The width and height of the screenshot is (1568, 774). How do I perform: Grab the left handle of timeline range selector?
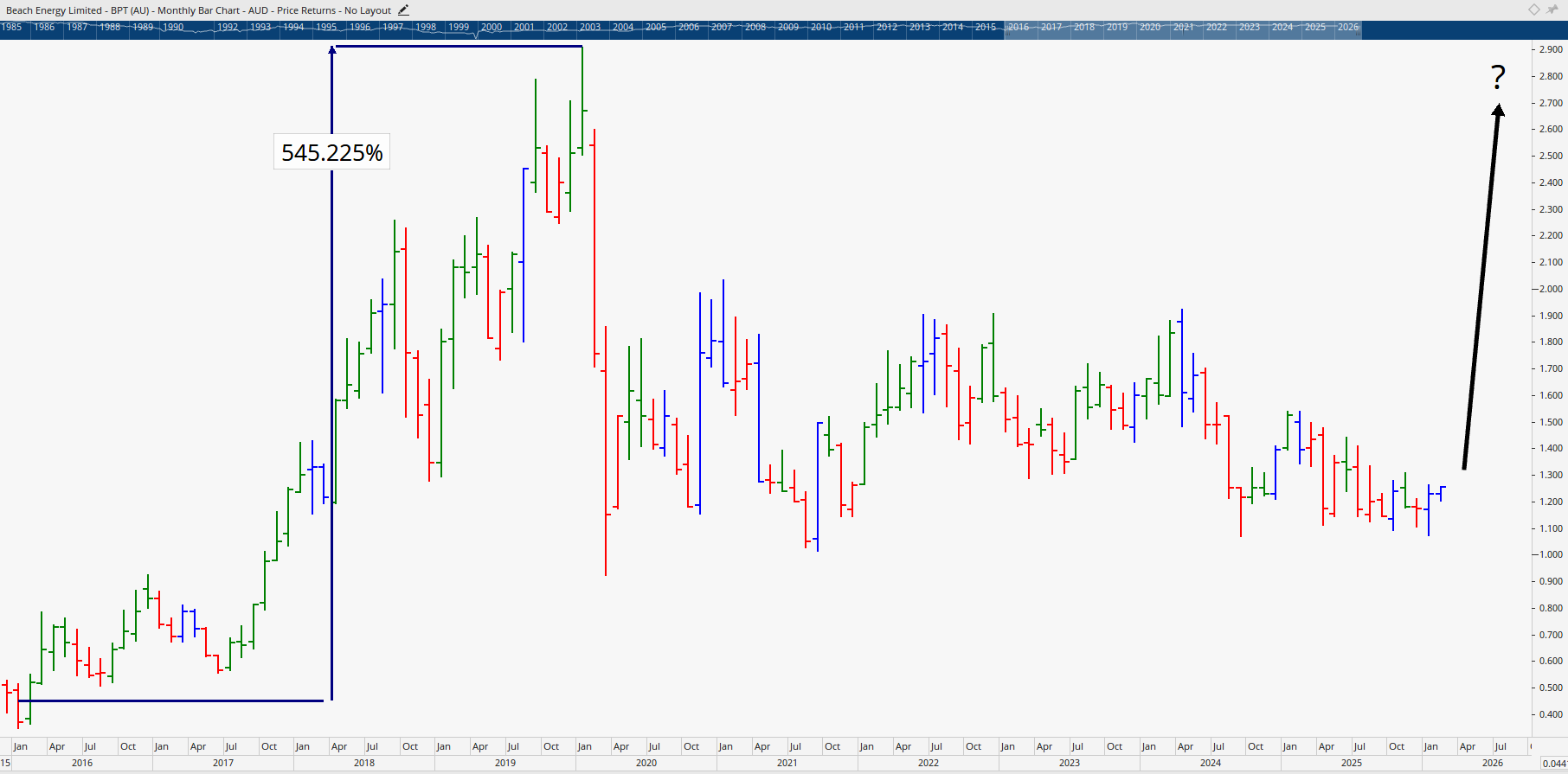coord(1006,28)
